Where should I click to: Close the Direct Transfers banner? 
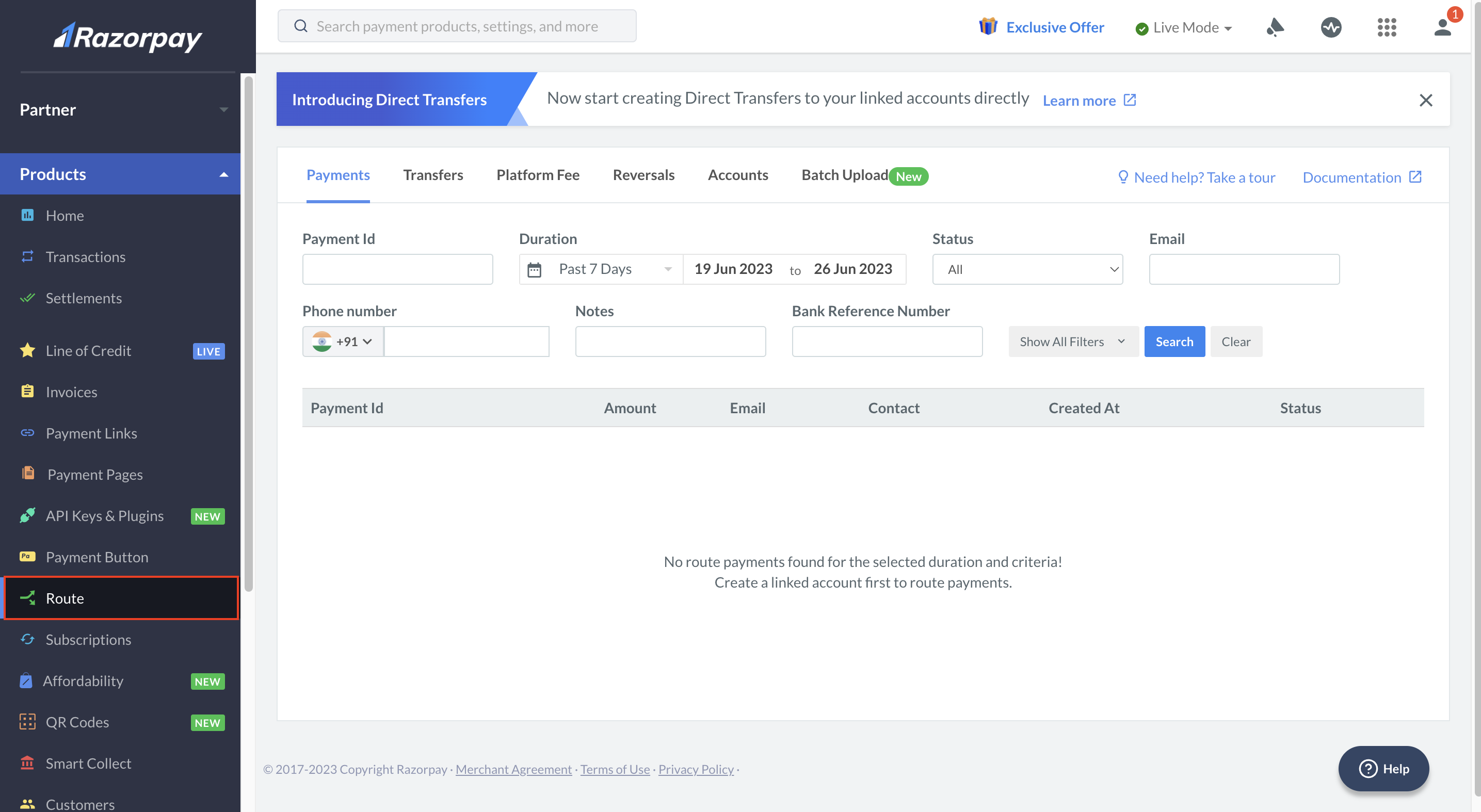point(1425,100)
